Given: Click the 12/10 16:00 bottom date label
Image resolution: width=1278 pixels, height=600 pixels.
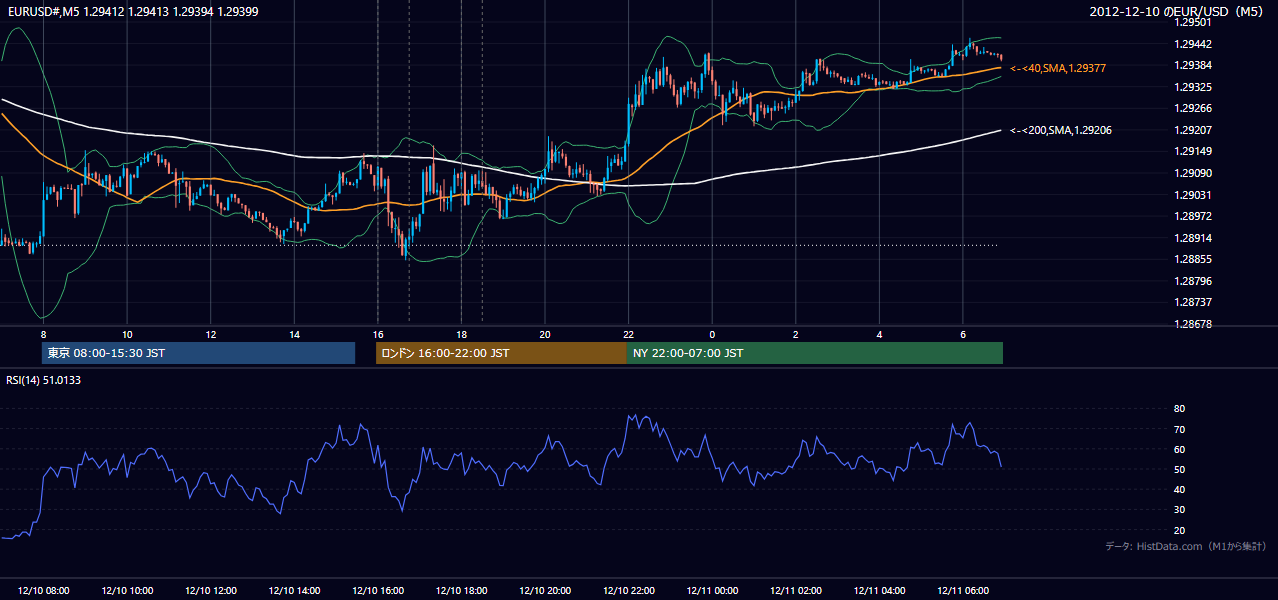Looking at the screenshot, I should click(377, 591).
